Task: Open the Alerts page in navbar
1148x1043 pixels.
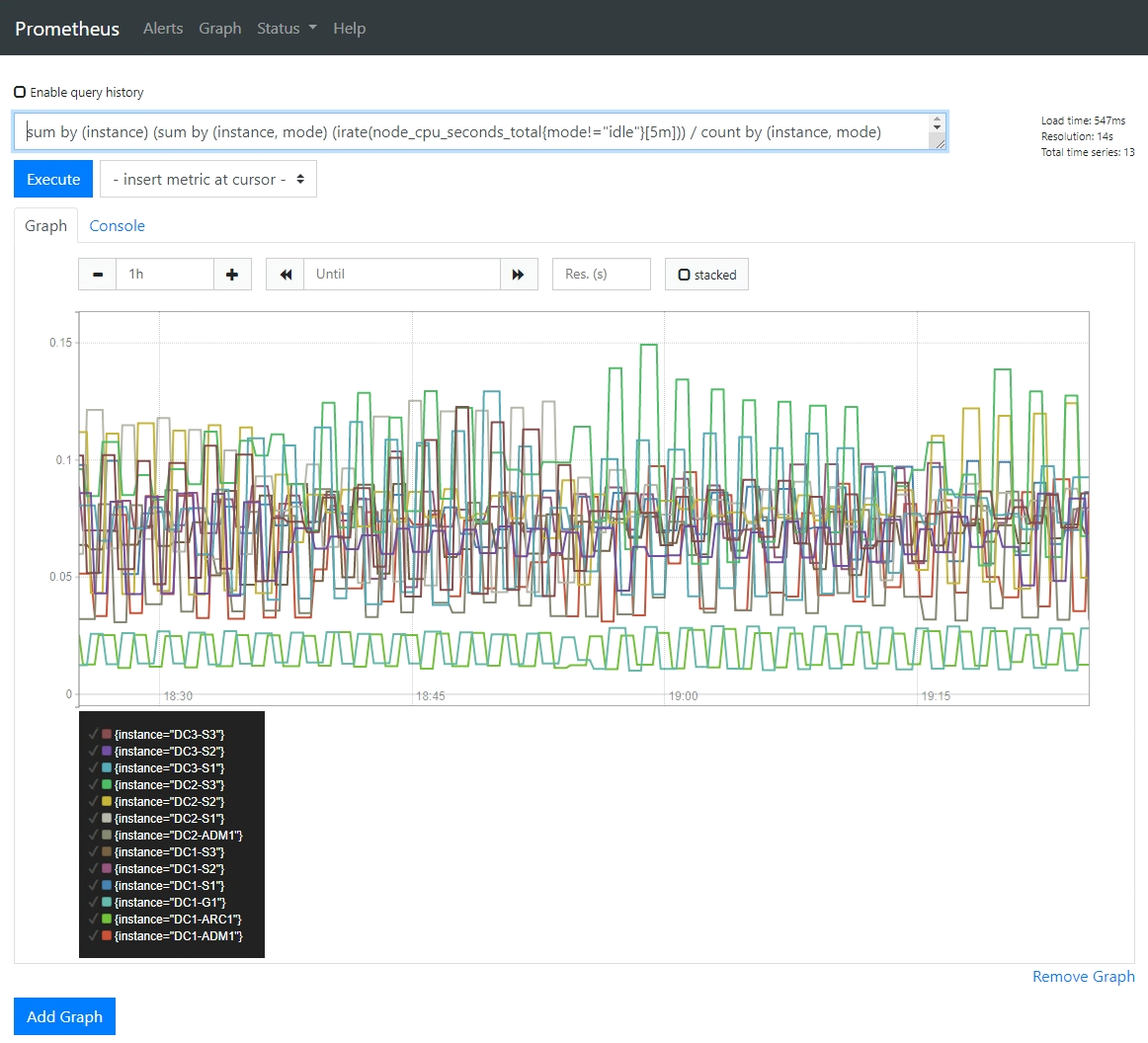Action: pos(163,29)
